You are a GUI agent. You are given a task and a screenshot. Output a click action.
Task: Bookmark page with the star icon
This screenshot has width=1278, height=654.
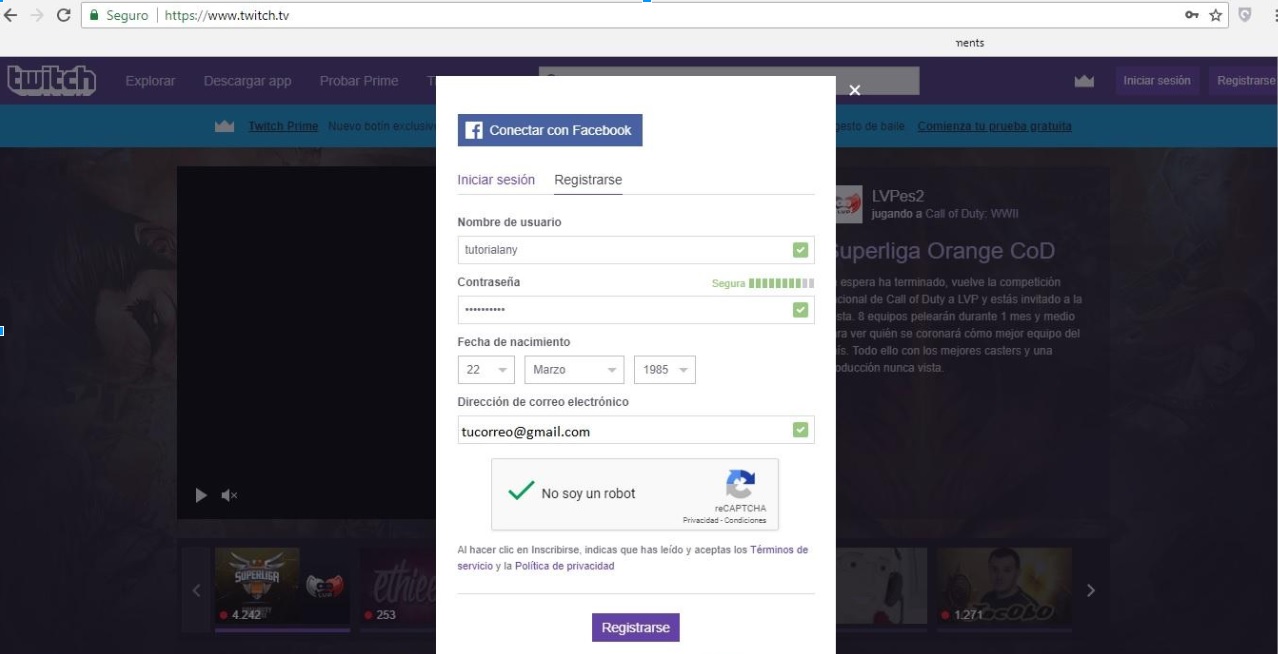pos(1216,15)
